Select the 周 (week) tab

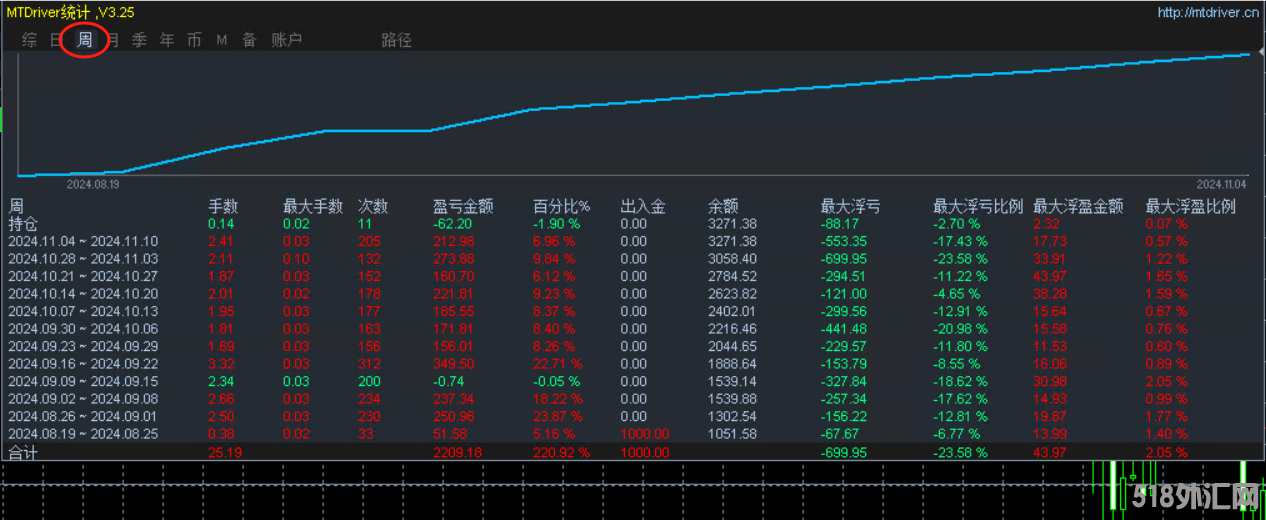pyautogui.click(x=85, y=40)
